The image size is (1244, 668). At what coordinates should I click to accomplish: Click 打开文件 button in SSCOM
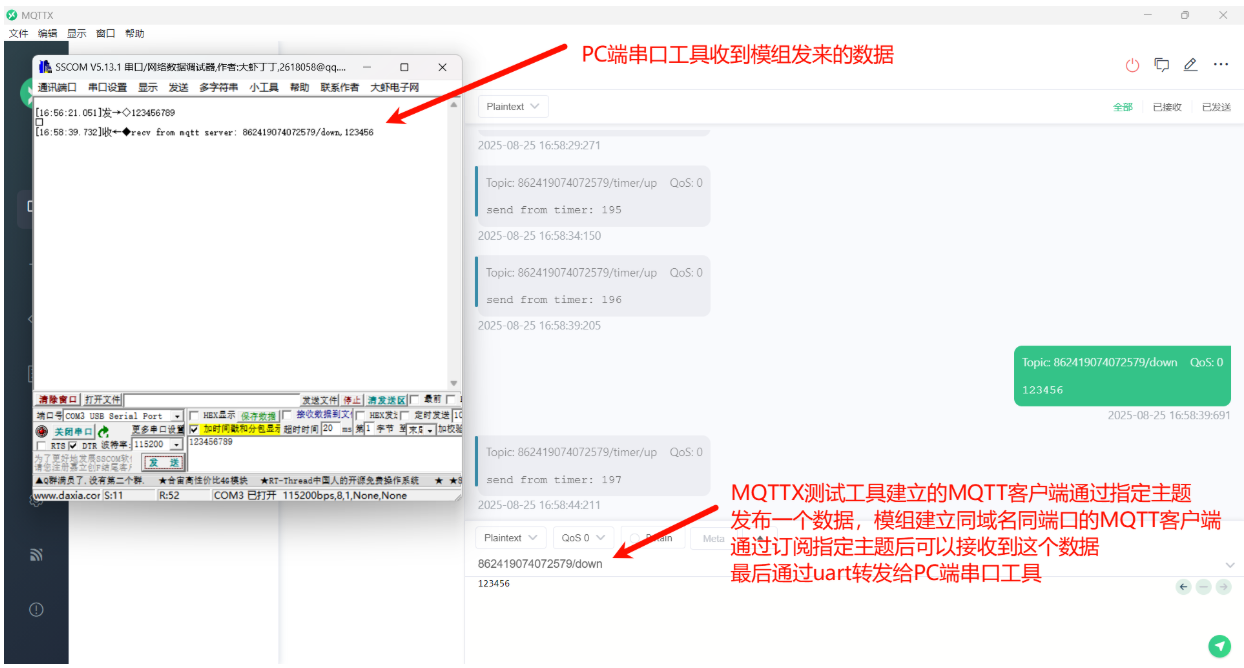[102, 400]
